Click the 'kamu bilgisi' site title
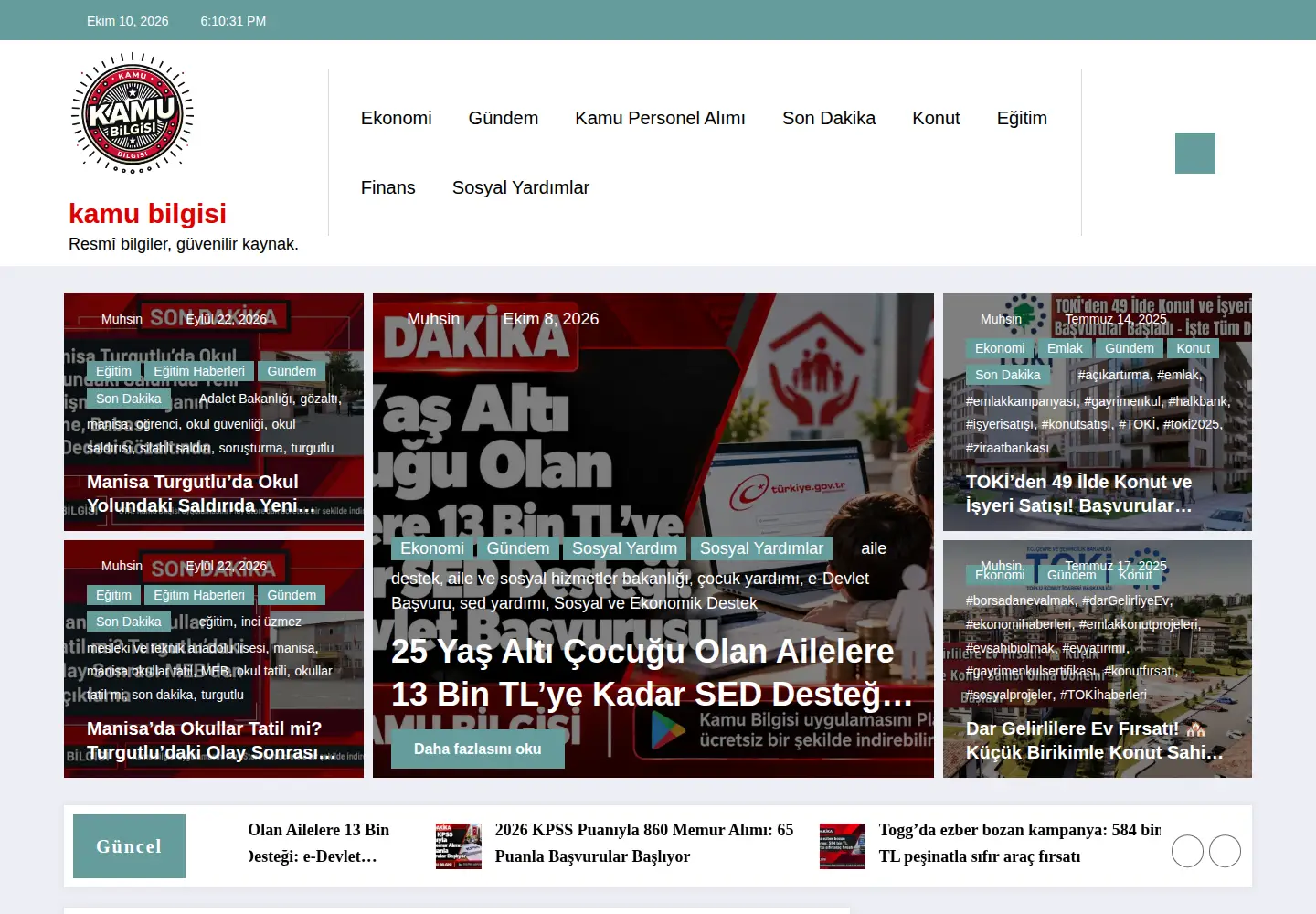Image resolution: width=1316 pixels, height=914 pixels. click(x=147, y=214)
